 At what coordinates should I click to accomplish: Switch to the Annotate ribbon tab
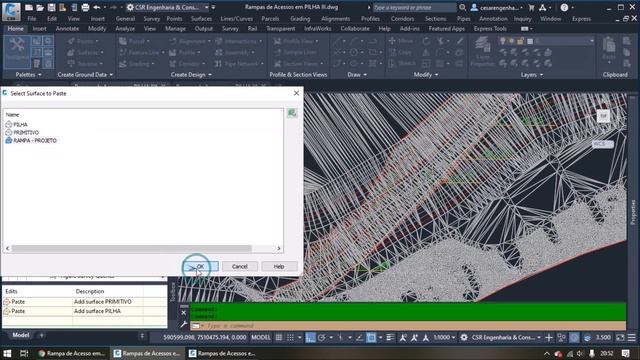67,29
